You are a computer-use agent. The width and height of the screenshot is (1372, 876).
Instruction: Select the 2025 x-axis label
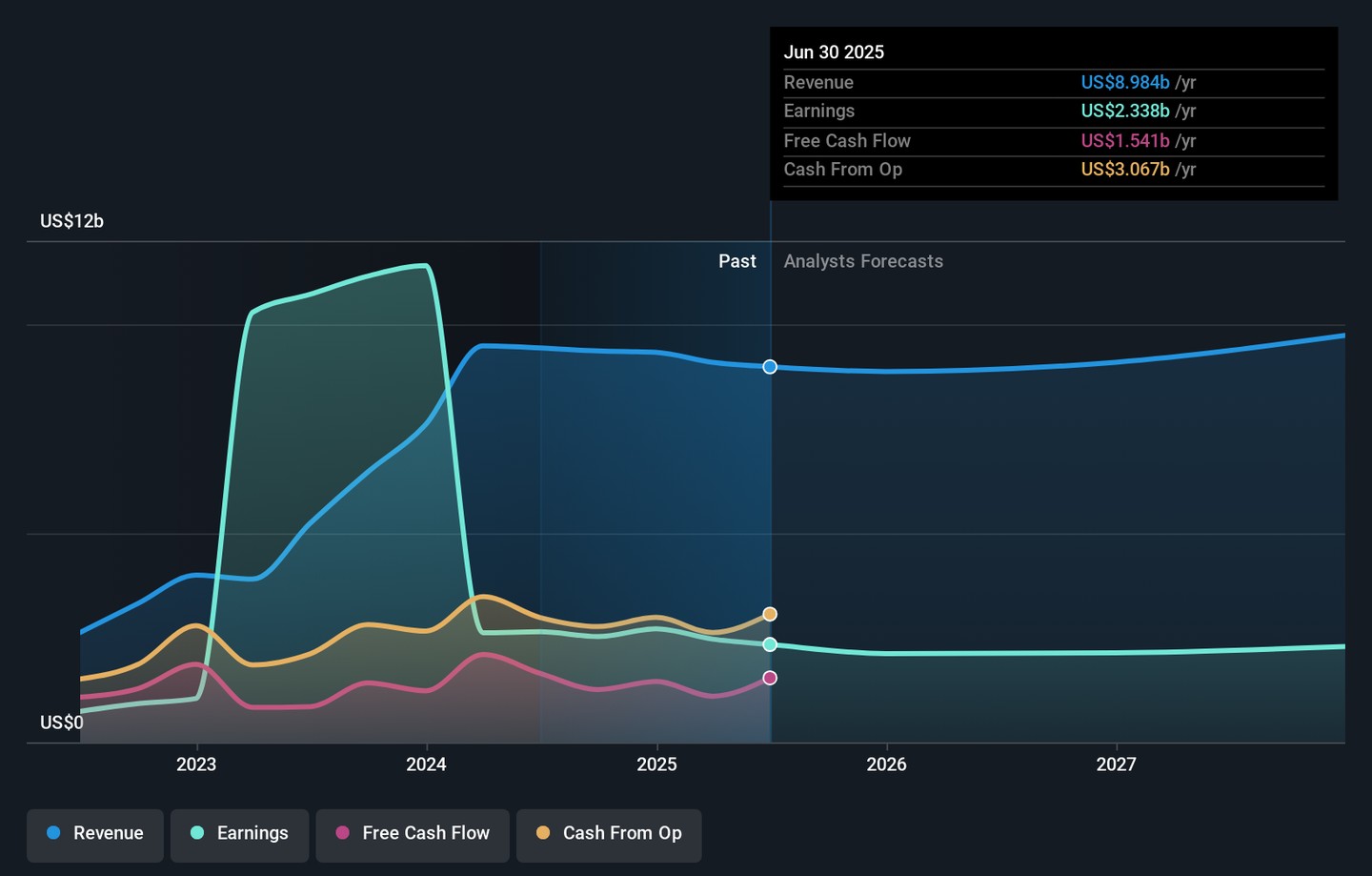click(656, 764)
